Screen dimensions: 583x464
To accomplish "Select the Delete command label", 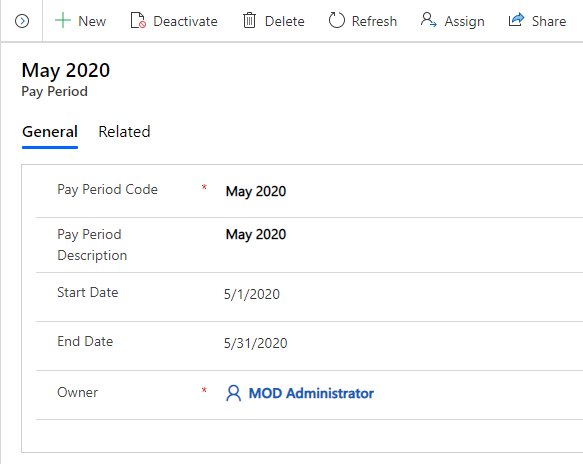I will (284, 21).
